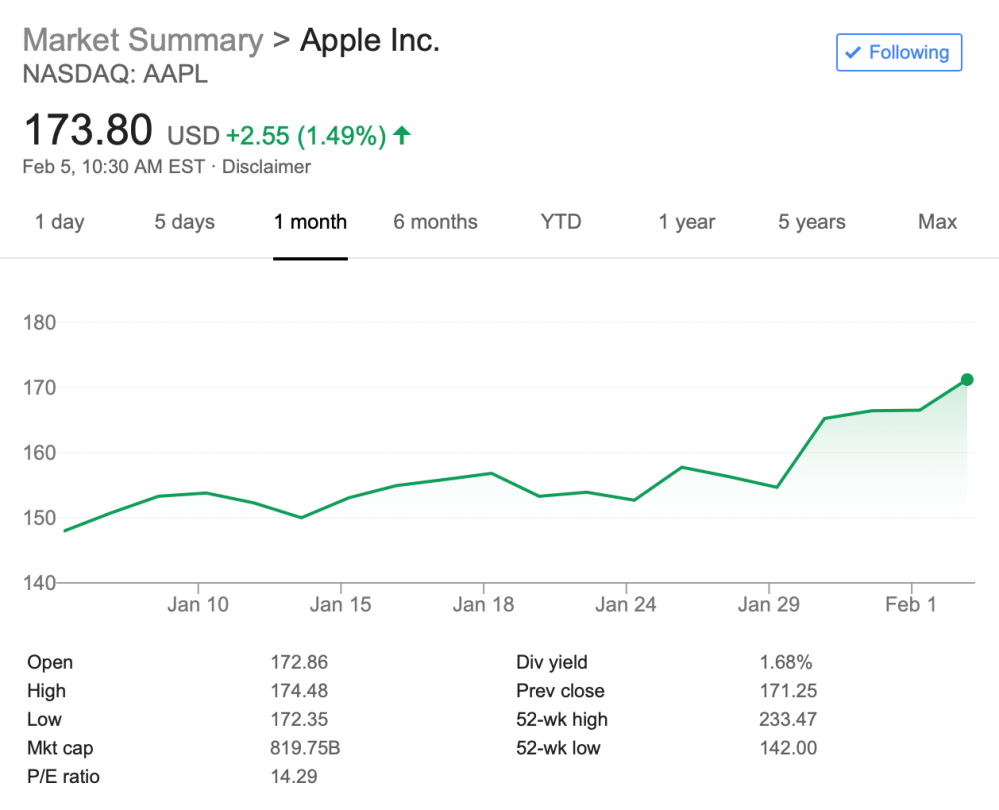
Task: Toggle the Following state for Apple Inc.
Action: point(897,52)
